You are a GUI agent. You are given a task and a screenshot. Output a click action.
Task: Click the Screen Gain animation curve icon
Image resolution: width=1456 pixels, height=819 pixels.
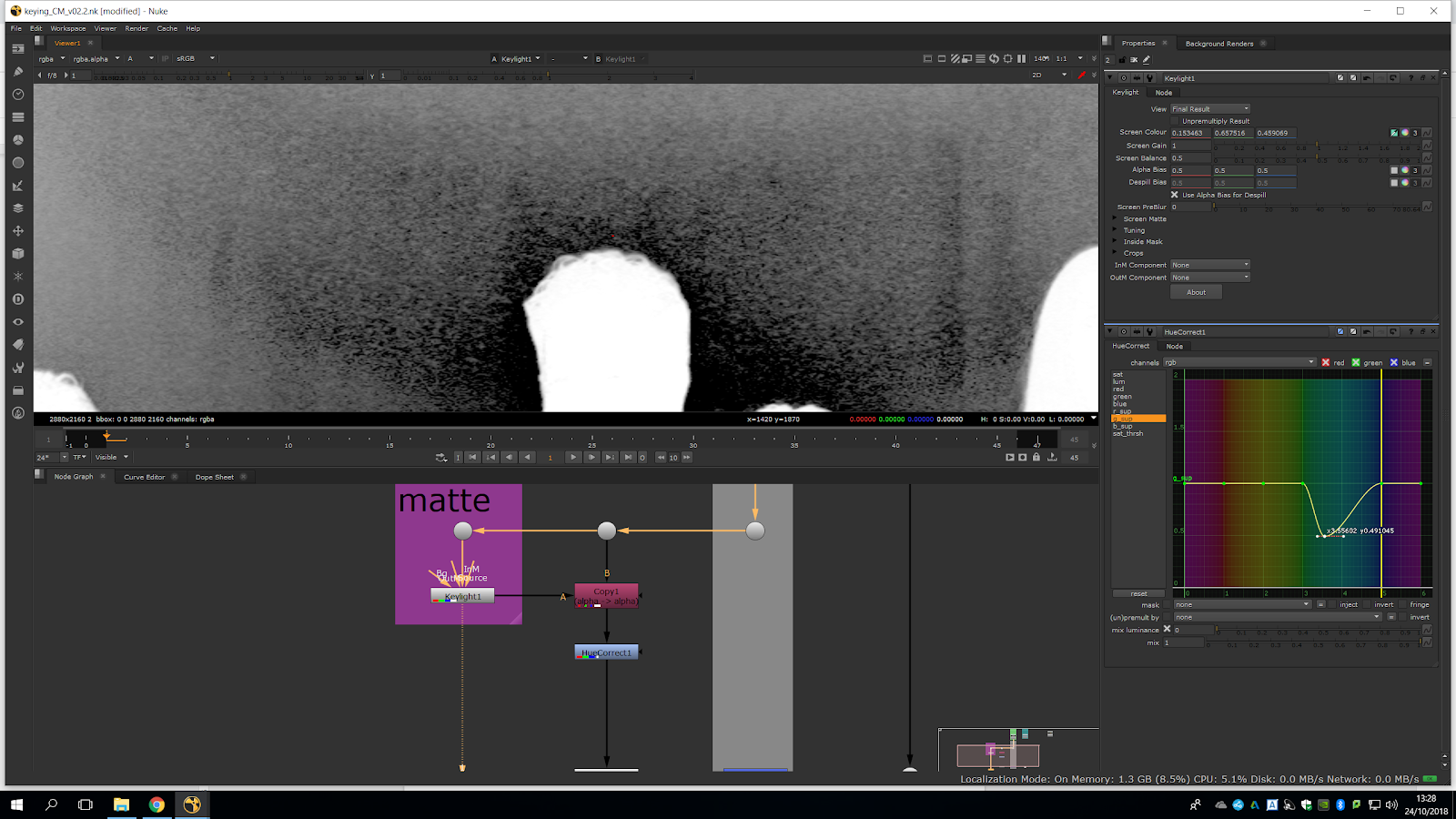pyautogui.click(x=1427, y=146)
